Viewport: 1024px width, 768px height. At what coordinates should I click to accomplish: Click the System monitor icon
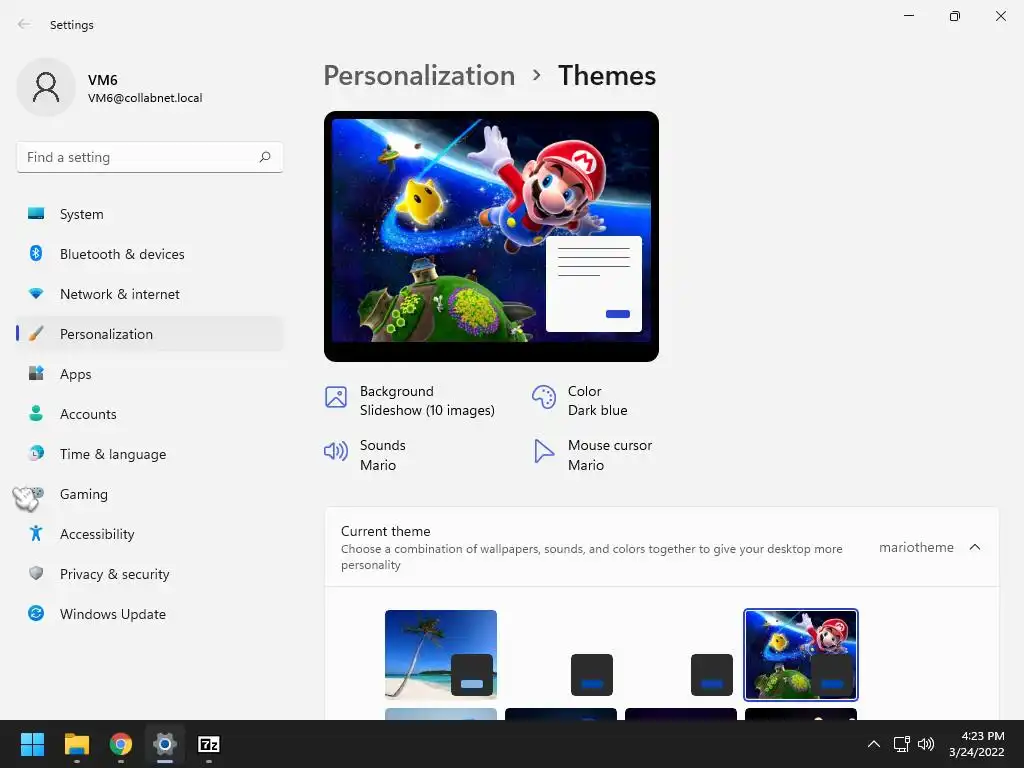pos(36,214)
